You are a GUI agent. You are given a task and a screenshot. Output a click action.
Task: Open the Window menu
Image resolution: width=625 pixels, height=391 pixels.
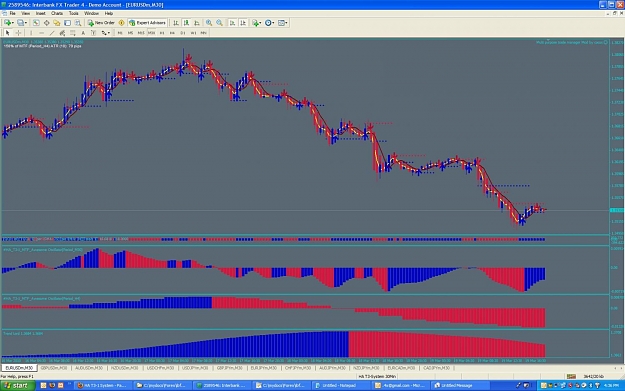click(x=91, y=13)
